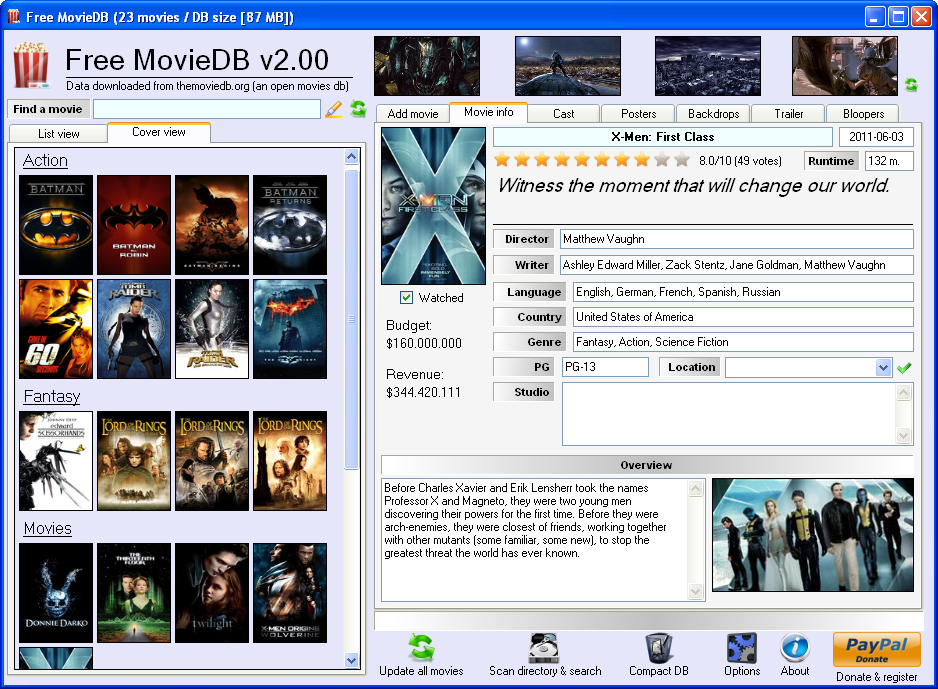938x689 pixels.
Task: Click the Action category heading
Action: point(45,160)
